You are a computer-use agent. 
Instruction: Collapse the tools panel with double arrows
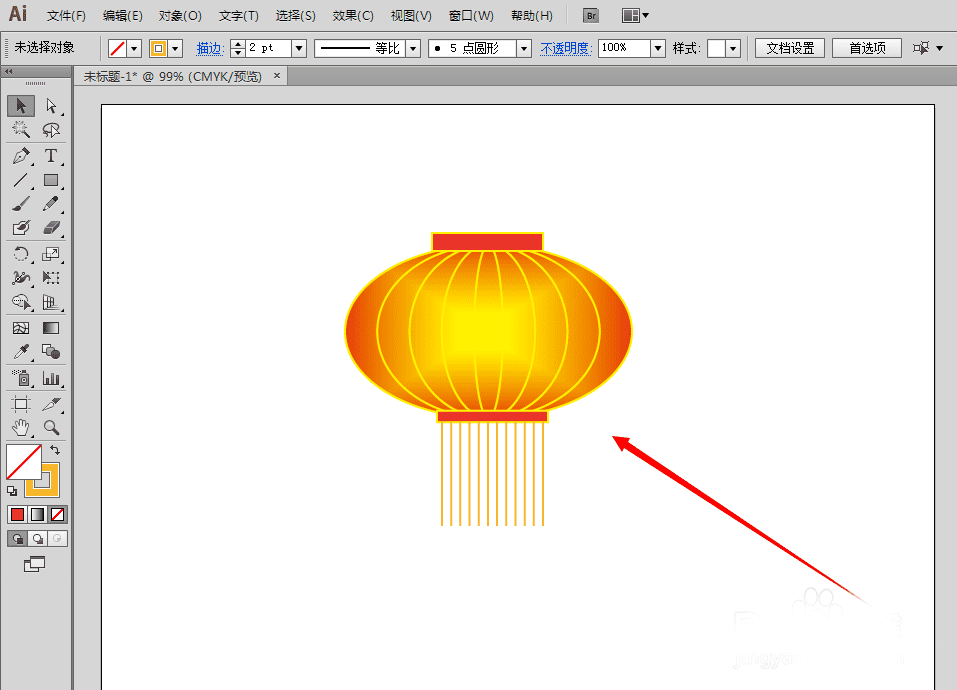9,71
